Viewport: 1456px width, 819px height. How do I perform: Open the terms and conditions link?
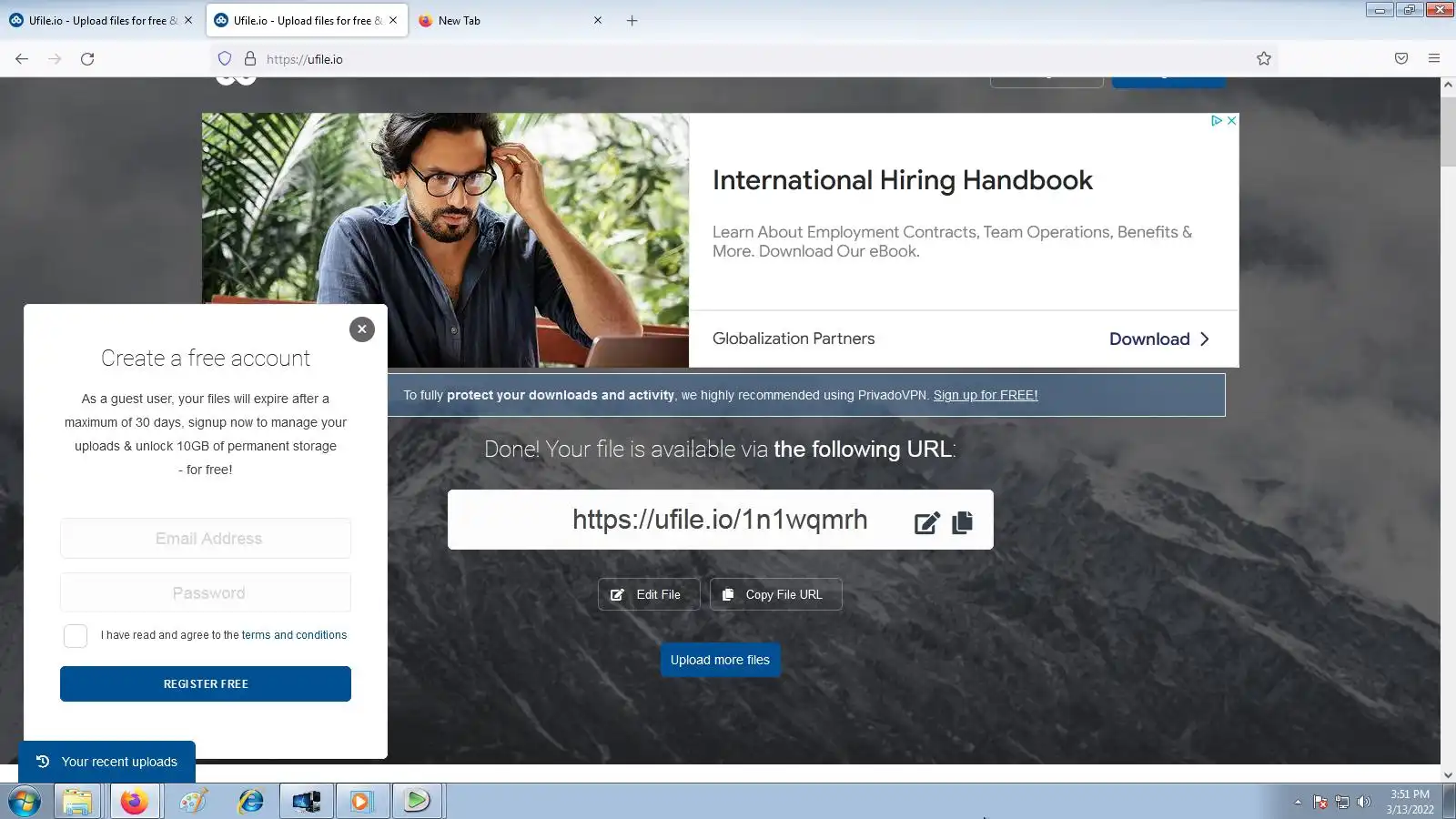[294, 635]
